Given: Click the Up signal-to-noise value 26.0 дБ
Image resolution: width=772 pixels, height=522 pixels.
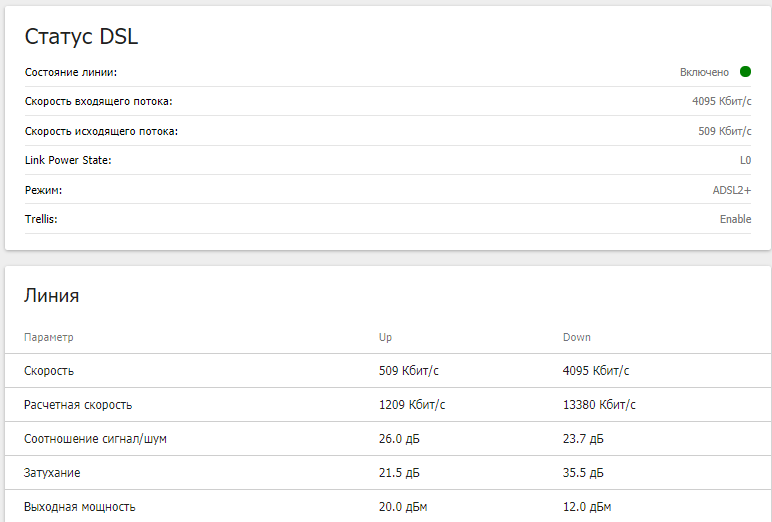Looking at the screenshot, I should (x=399, y=439).
